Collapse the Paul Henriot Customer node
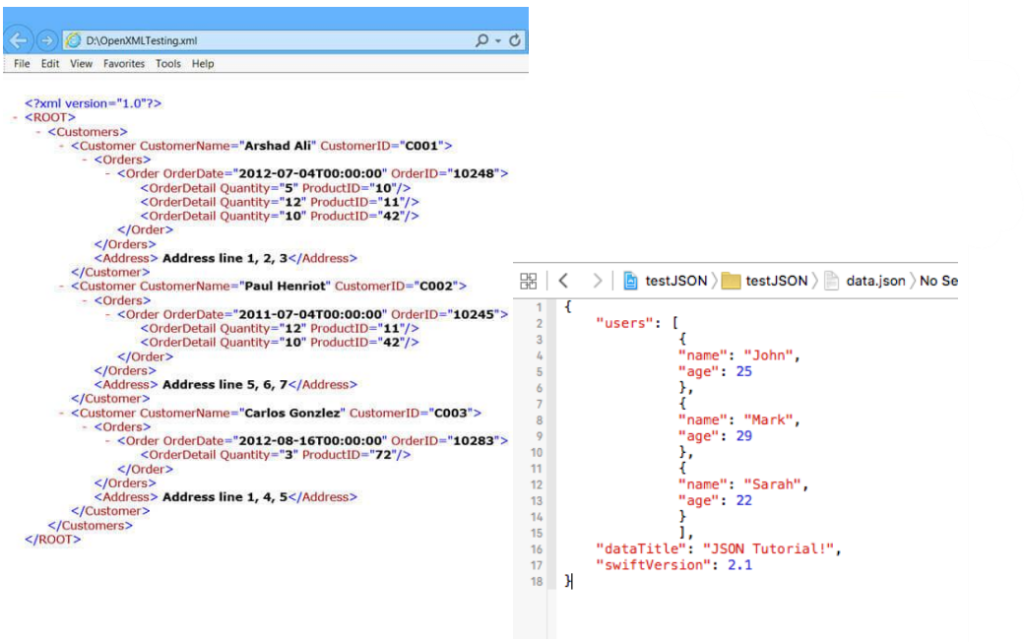 [x=62, y=286]
